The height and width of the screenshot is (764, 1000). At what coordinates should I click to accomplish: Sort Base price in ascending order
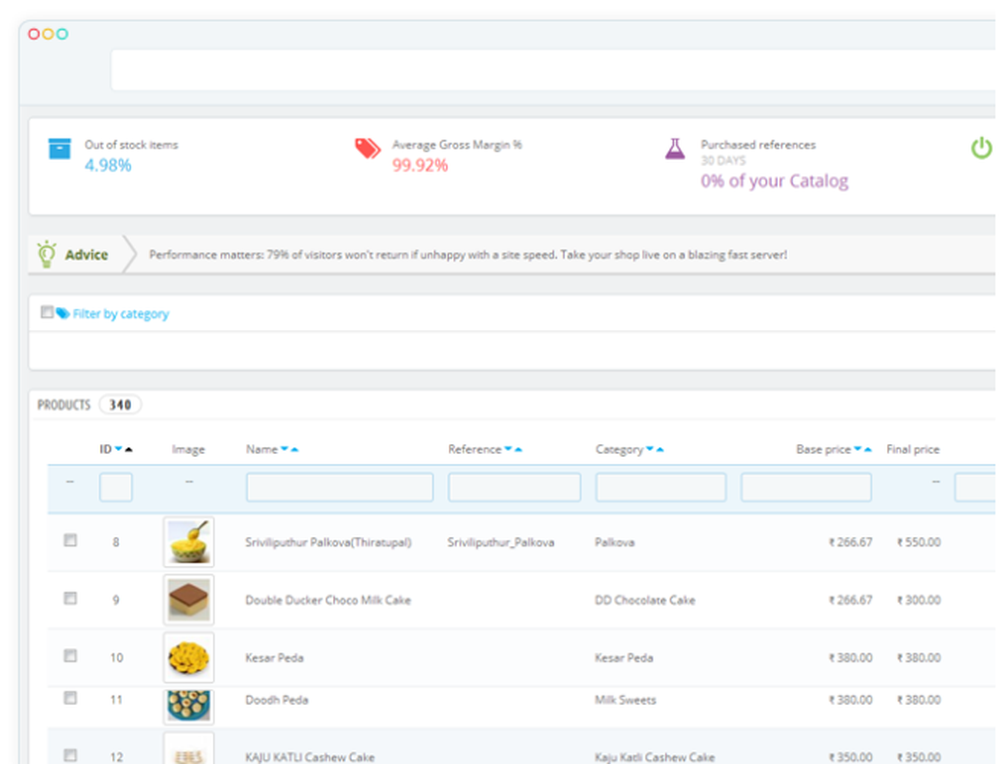pyautogui.click(x=867, y=448)
